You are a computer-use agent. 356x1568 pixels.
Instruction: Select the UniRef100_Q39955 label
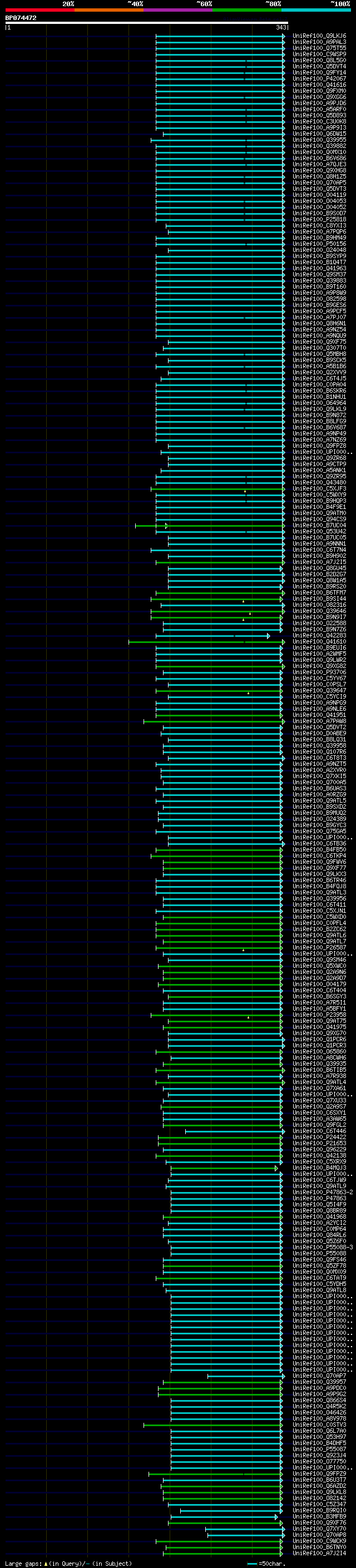[319, 140]
